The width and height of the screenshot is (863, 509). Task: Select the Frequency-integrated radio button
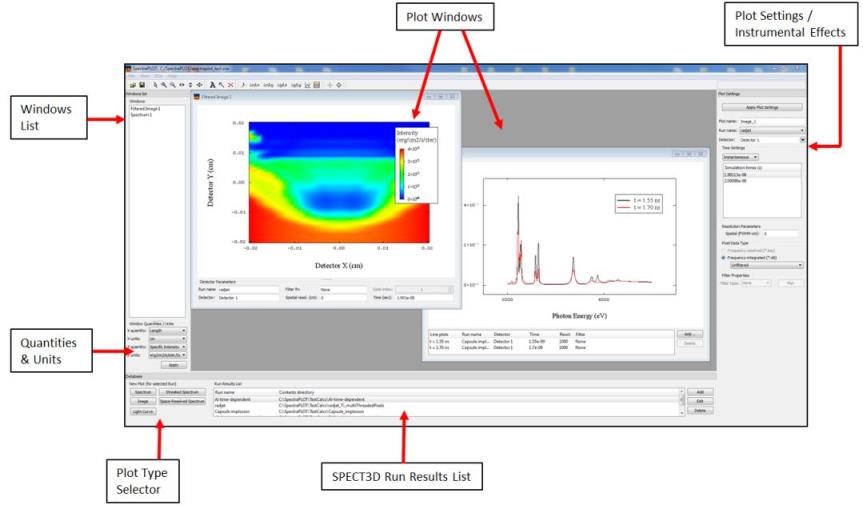click(x=722, y=257)
